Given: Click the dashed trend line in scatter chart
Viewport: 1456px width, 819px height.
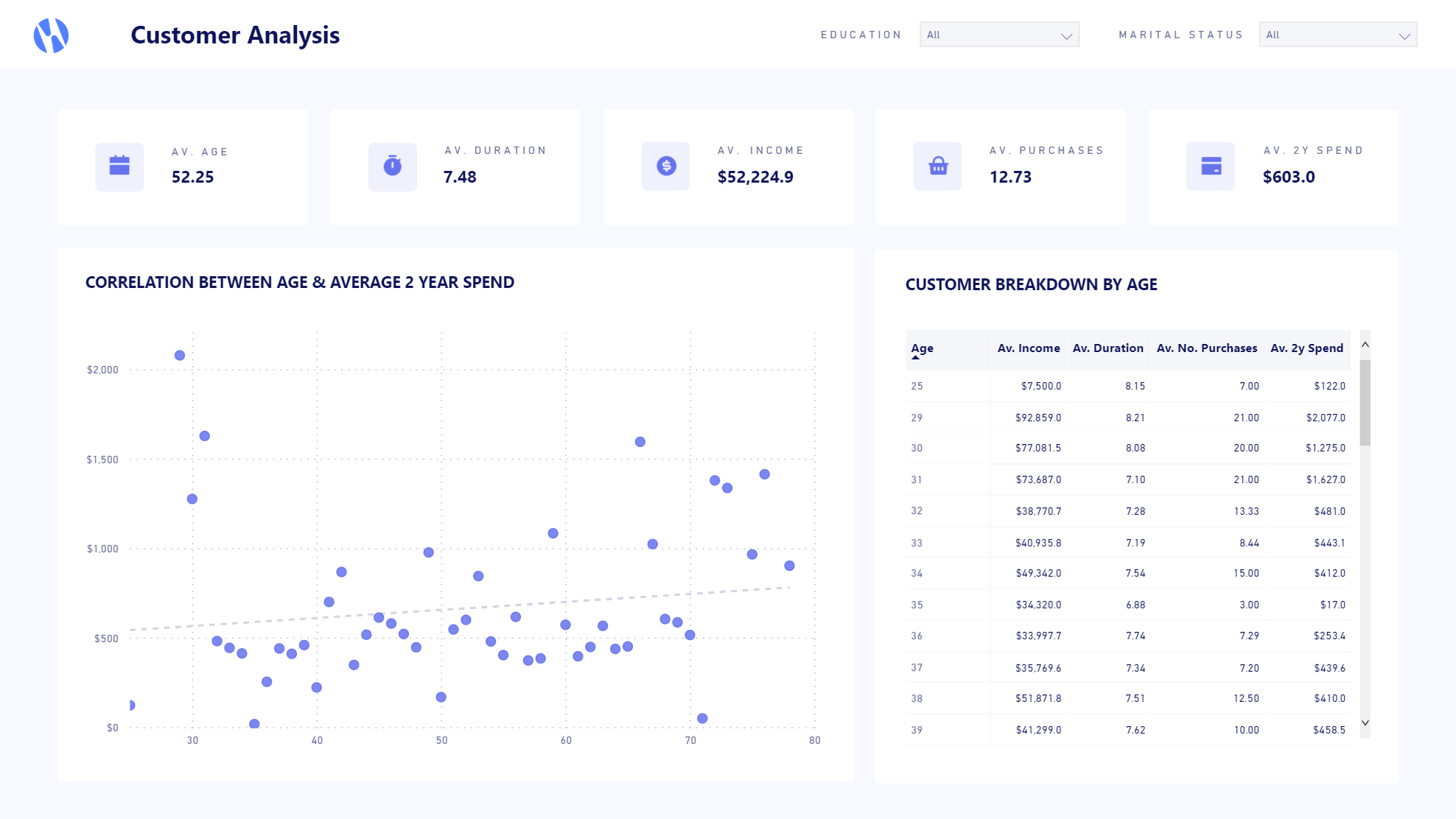Looking at the screenshot, I should point(460,608).
